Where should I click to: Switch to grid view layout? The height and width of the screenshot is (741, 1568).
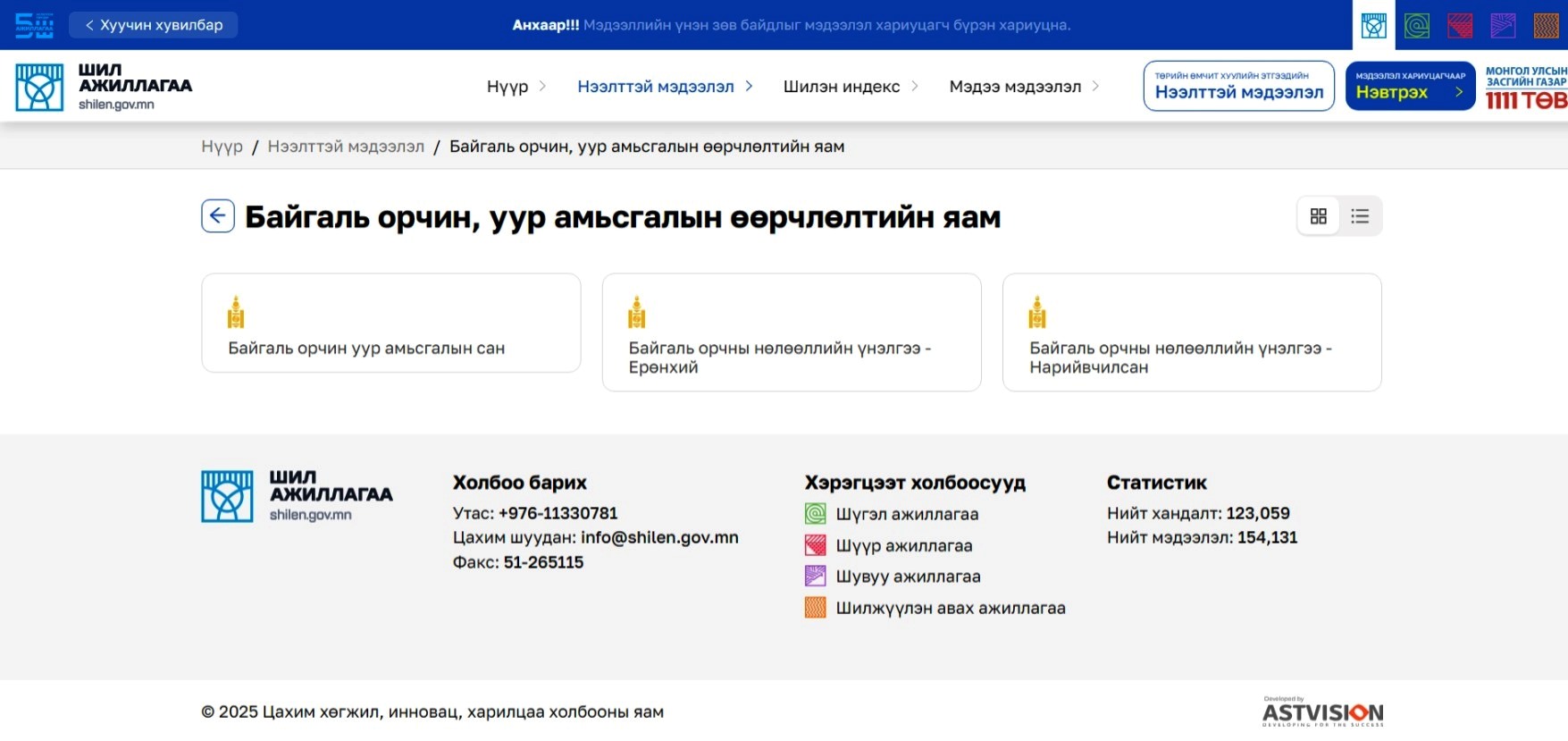(x=1318, y=216)
